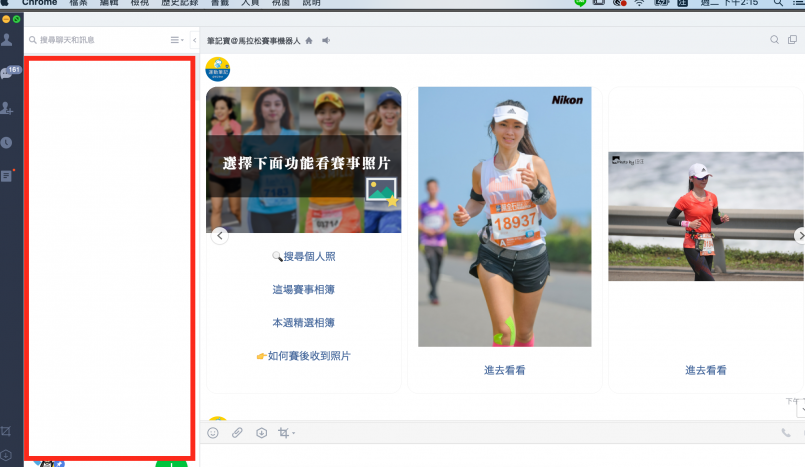Open the download icon at sidebar bottom

coord(6,455)
